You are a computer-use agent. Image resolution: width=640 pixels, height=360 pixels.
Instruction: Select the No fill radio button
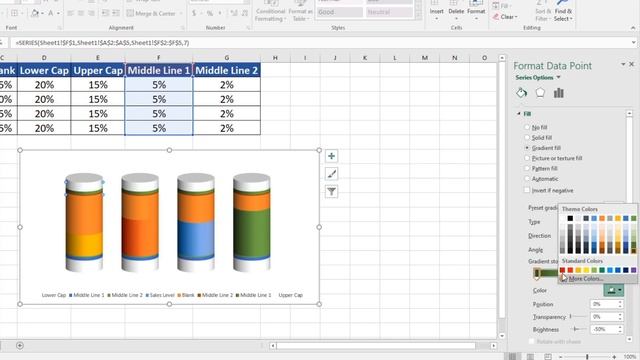pyautogui.click(x=527, y=127)
